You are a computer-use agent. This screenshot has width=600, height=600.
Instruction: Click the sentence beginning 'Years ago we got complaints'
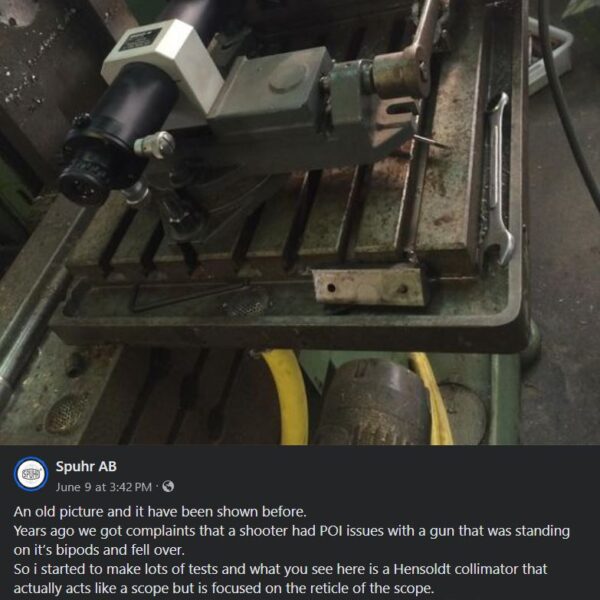point(292,531)
